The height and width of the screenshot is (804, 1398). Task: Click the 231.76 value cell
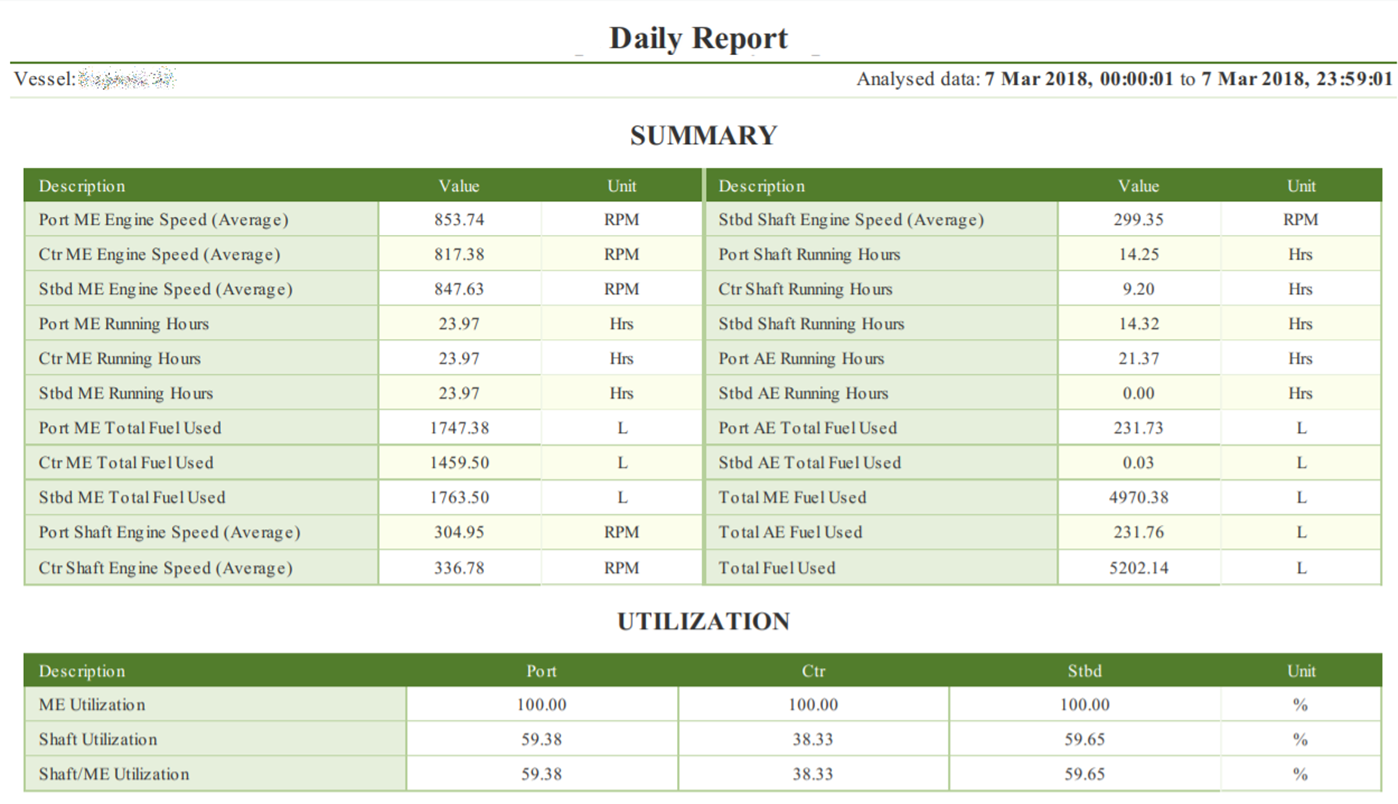(1139, 533)
